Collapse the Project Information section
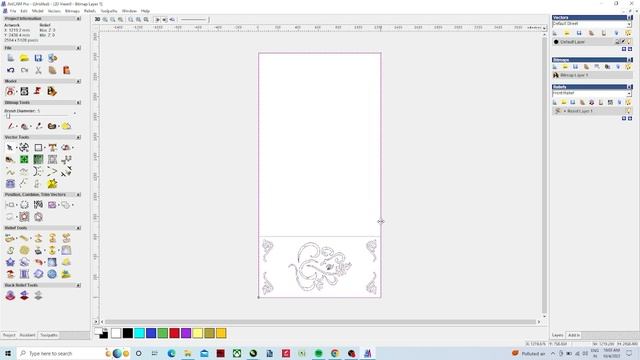The image size is (640, 360). click(x=78, y=19)
